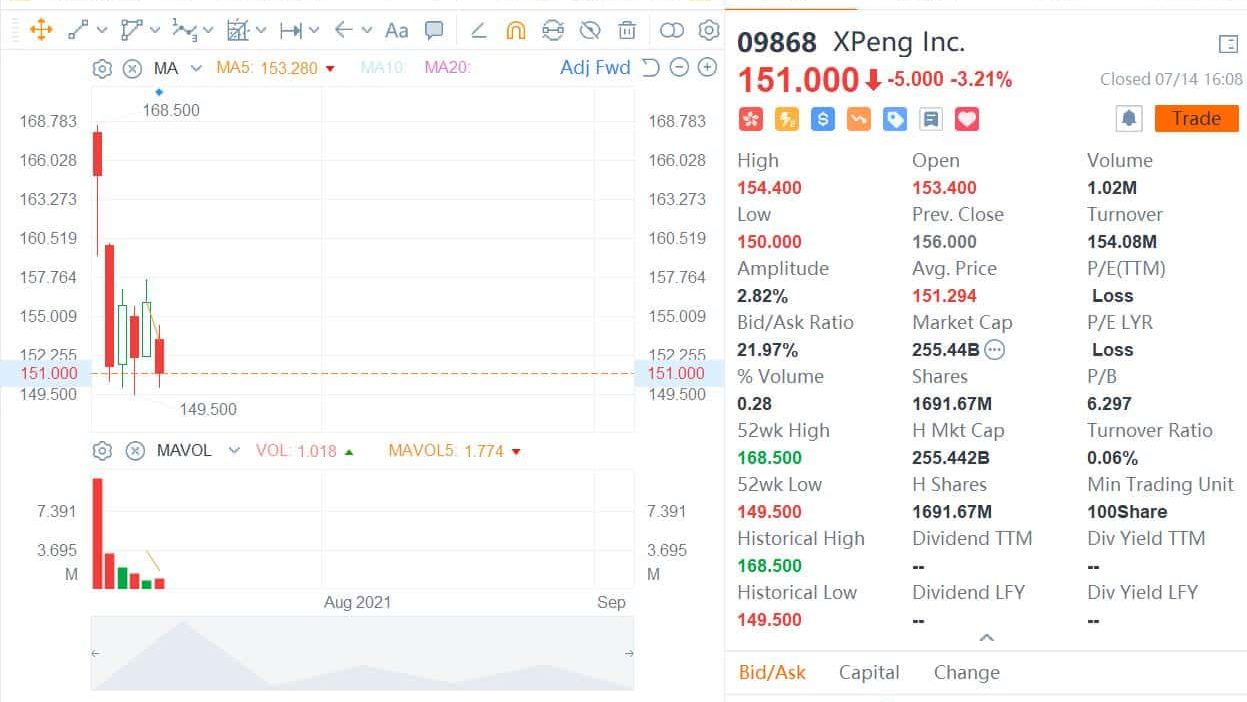Viewport: 1247px width, 702px height.
Task: Open the MAVOL indicator dropdown
Action: [x=234, y=451]
